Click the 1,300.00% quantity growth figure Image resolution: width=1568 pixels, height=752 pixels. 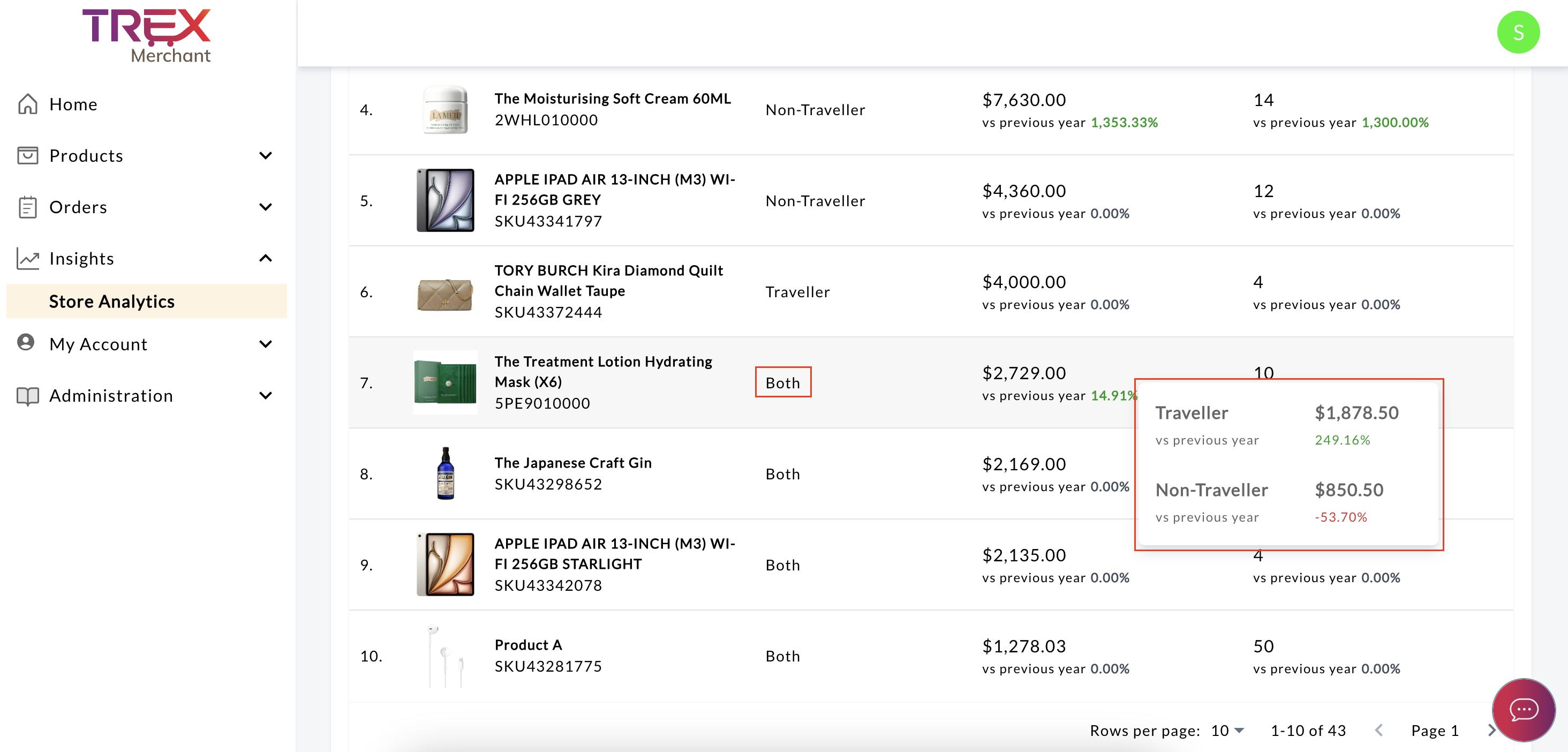click(x=1395, y=123)
